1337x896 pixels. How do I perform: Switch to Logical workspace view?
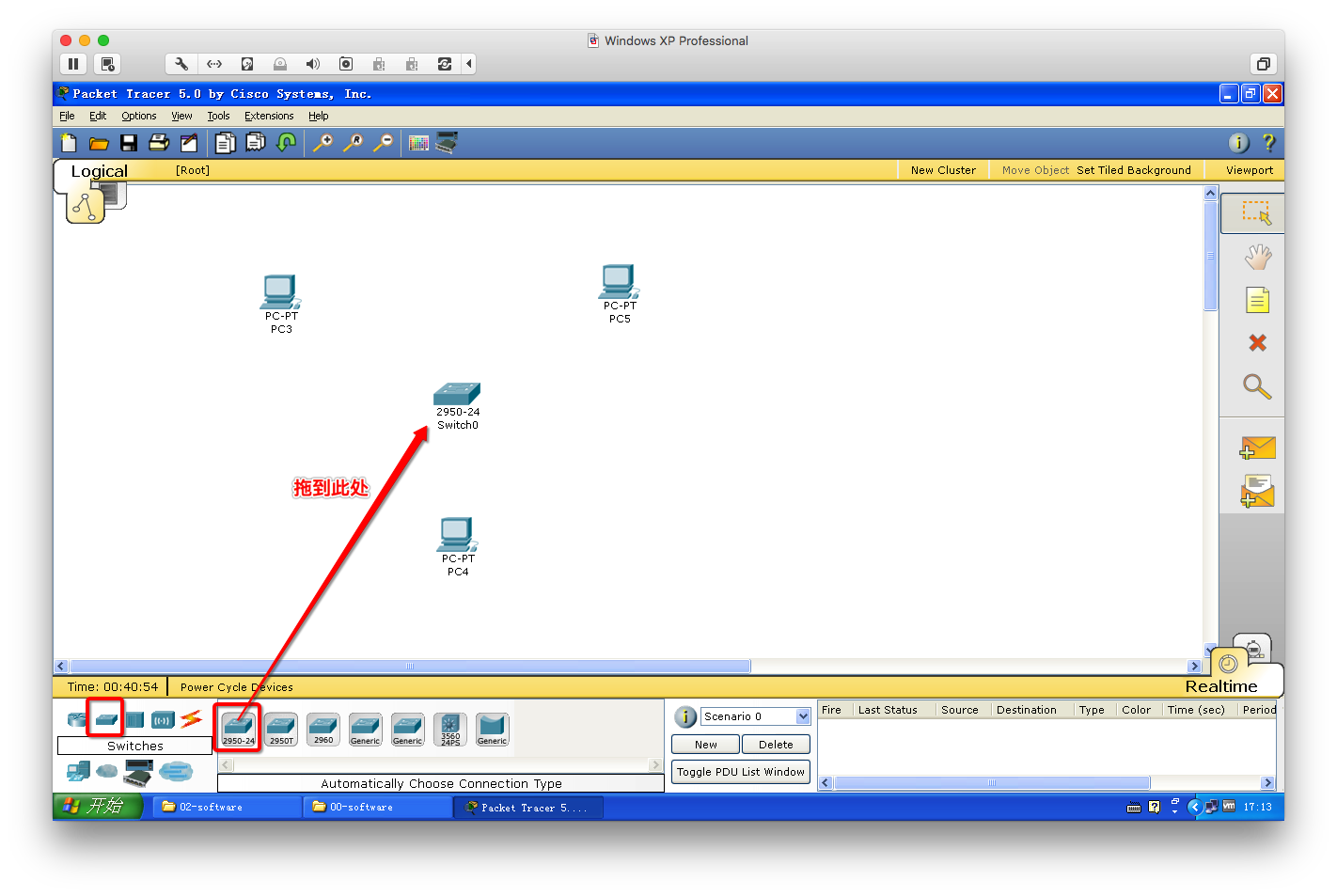[99, 171]
